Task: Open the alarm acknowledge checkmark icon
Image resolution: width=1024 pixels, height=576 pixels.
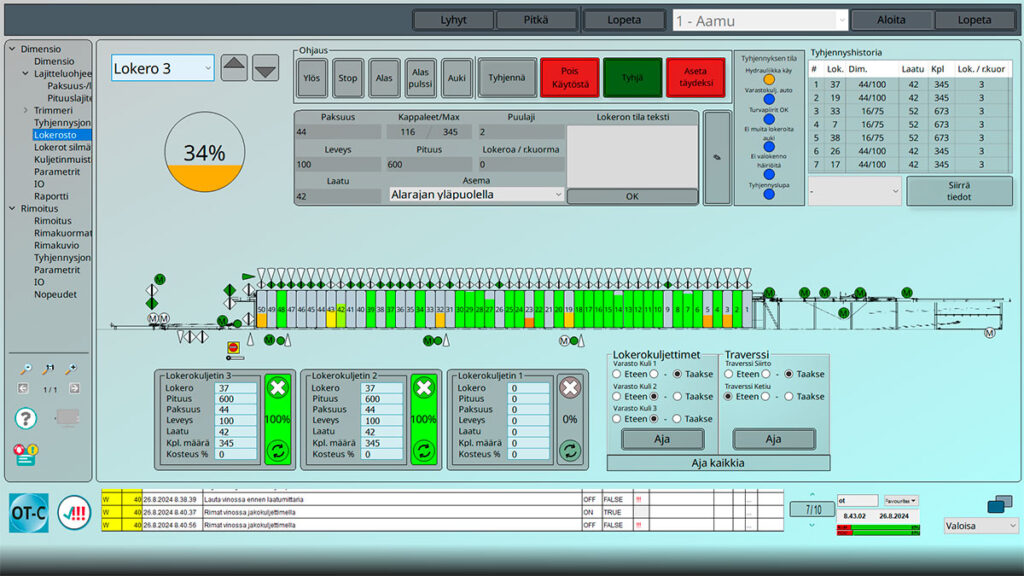Action: tap(74, 513)
